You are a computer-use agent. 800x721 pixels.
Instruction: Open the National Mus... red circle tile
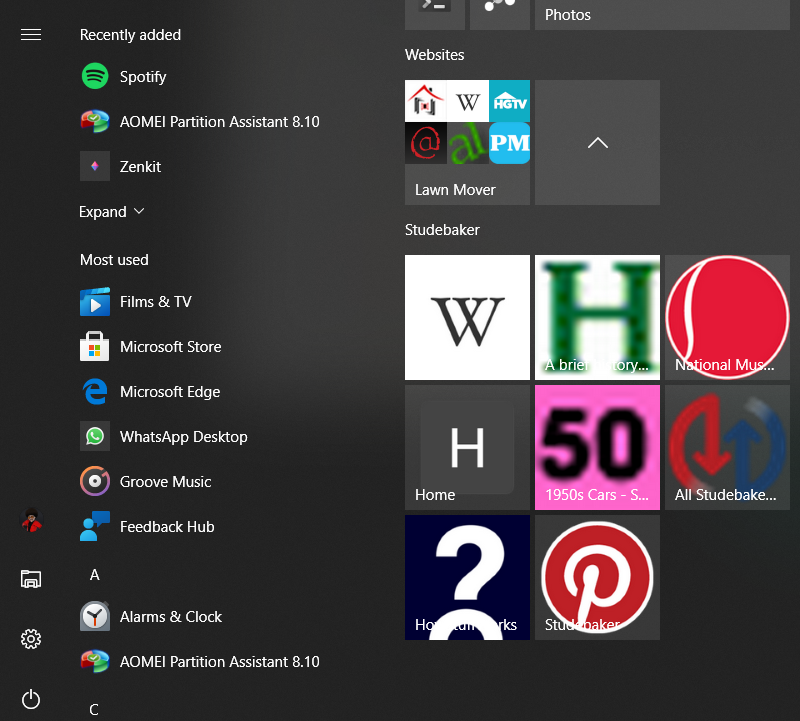tap(728, 317)
